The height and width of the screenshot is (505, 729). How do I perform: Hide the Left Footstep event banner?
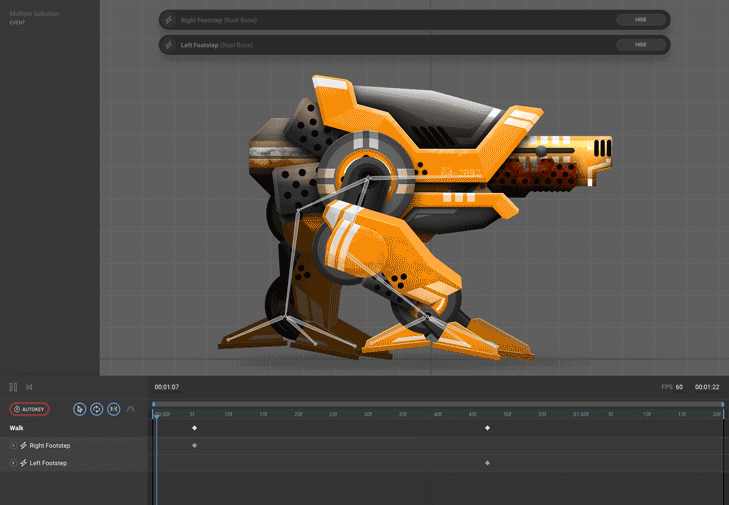point(639,45)
